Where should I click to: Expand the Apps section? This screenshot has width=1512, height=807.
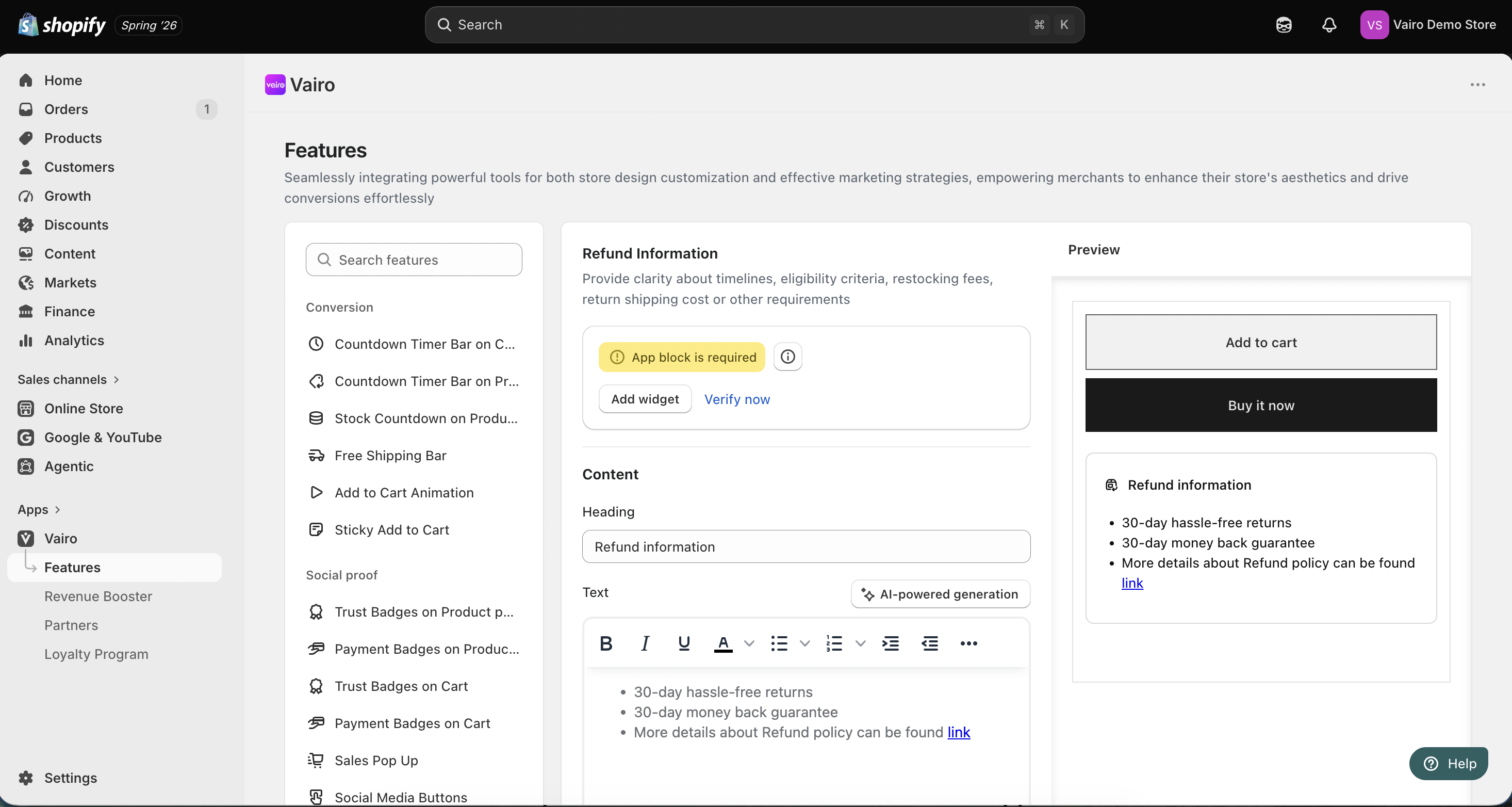[x=39, y=509]
